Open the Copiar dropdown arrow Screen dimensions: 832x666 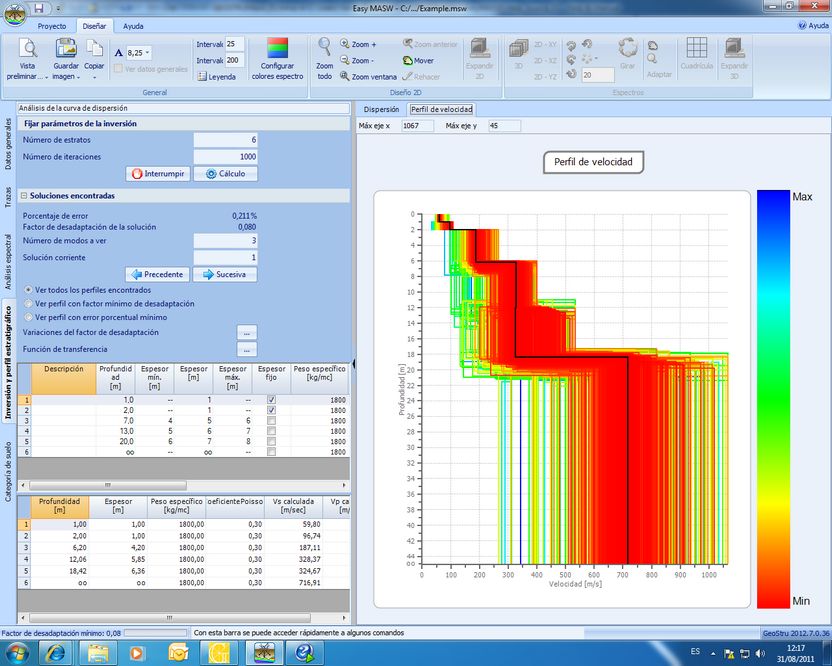(x=94, y=77)
